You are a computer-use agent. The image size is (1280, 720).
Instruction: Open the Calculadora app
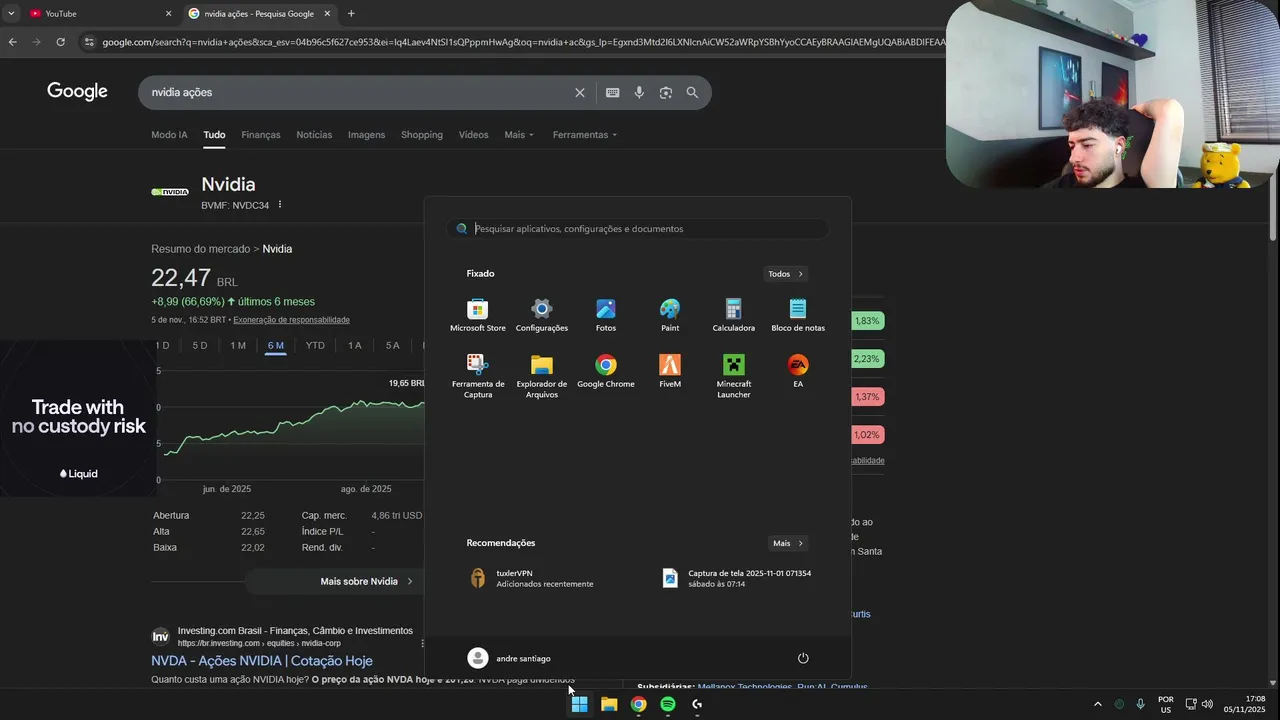point(733,315)
